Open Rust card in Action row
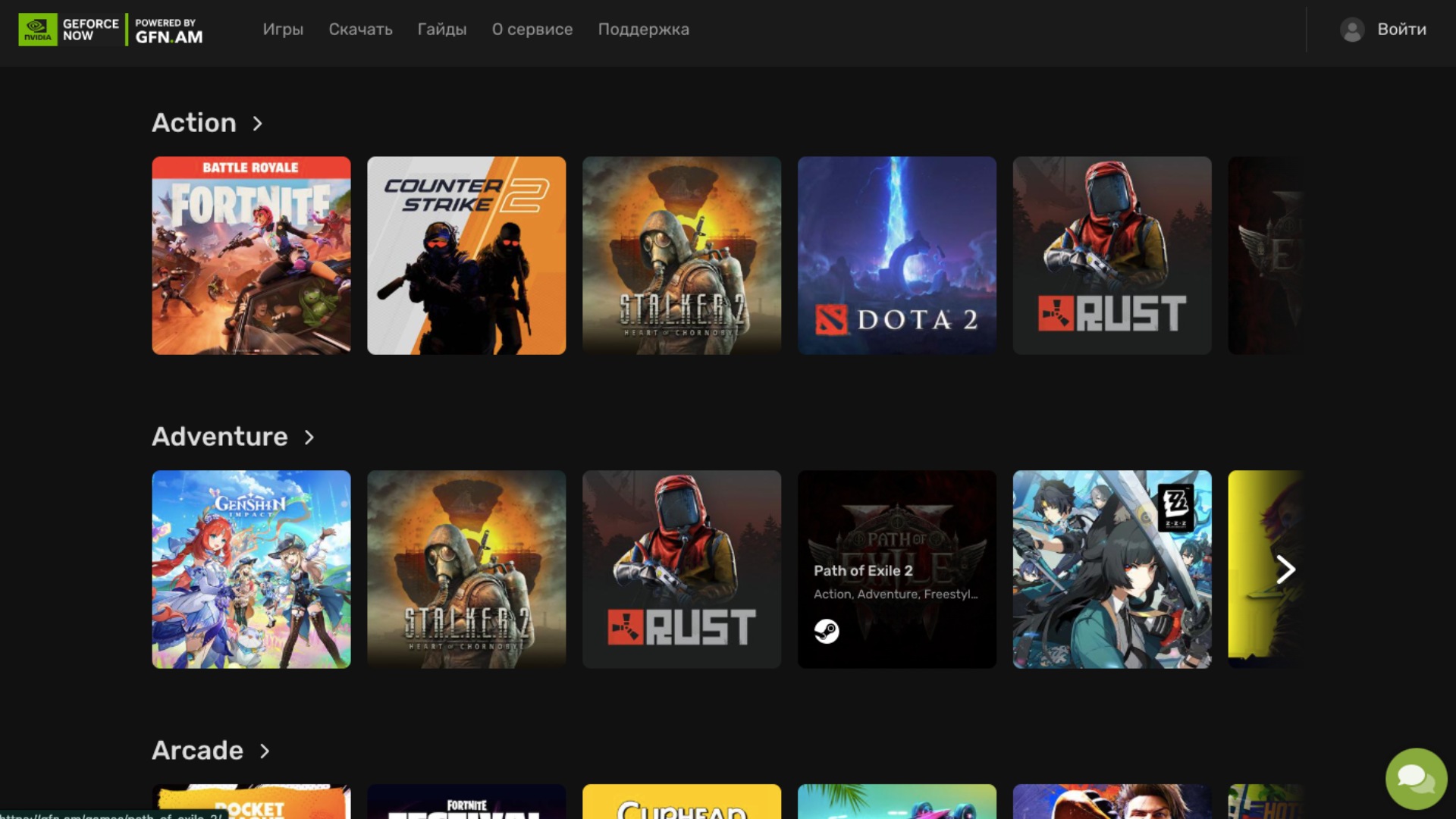1456x819 pixels. pyautogui.click(x=1112, y=256)
